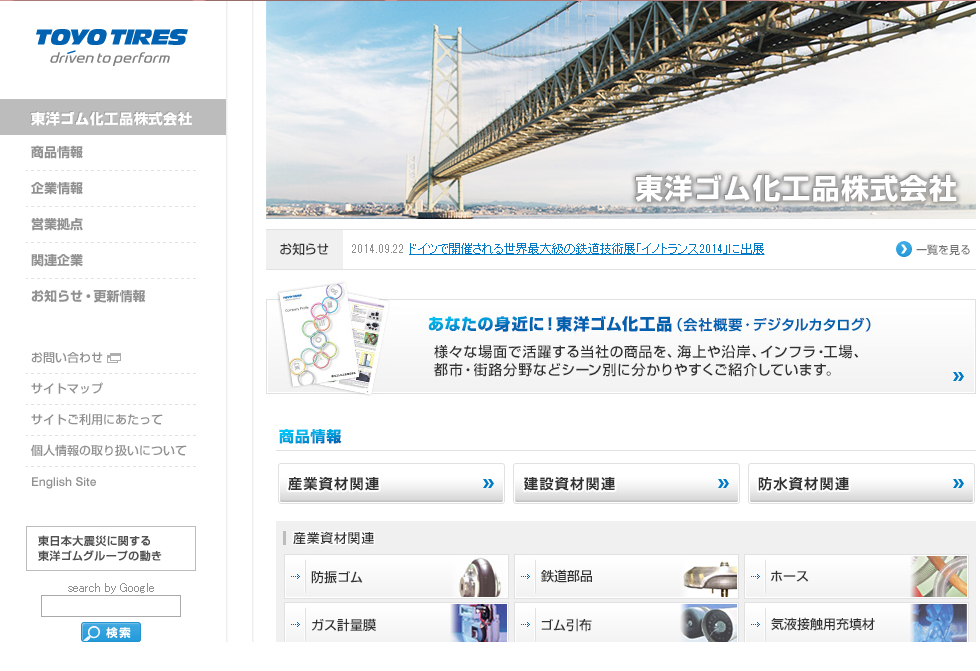Click the 気液接触用充填材 product thumbnail image

point(939,623)
